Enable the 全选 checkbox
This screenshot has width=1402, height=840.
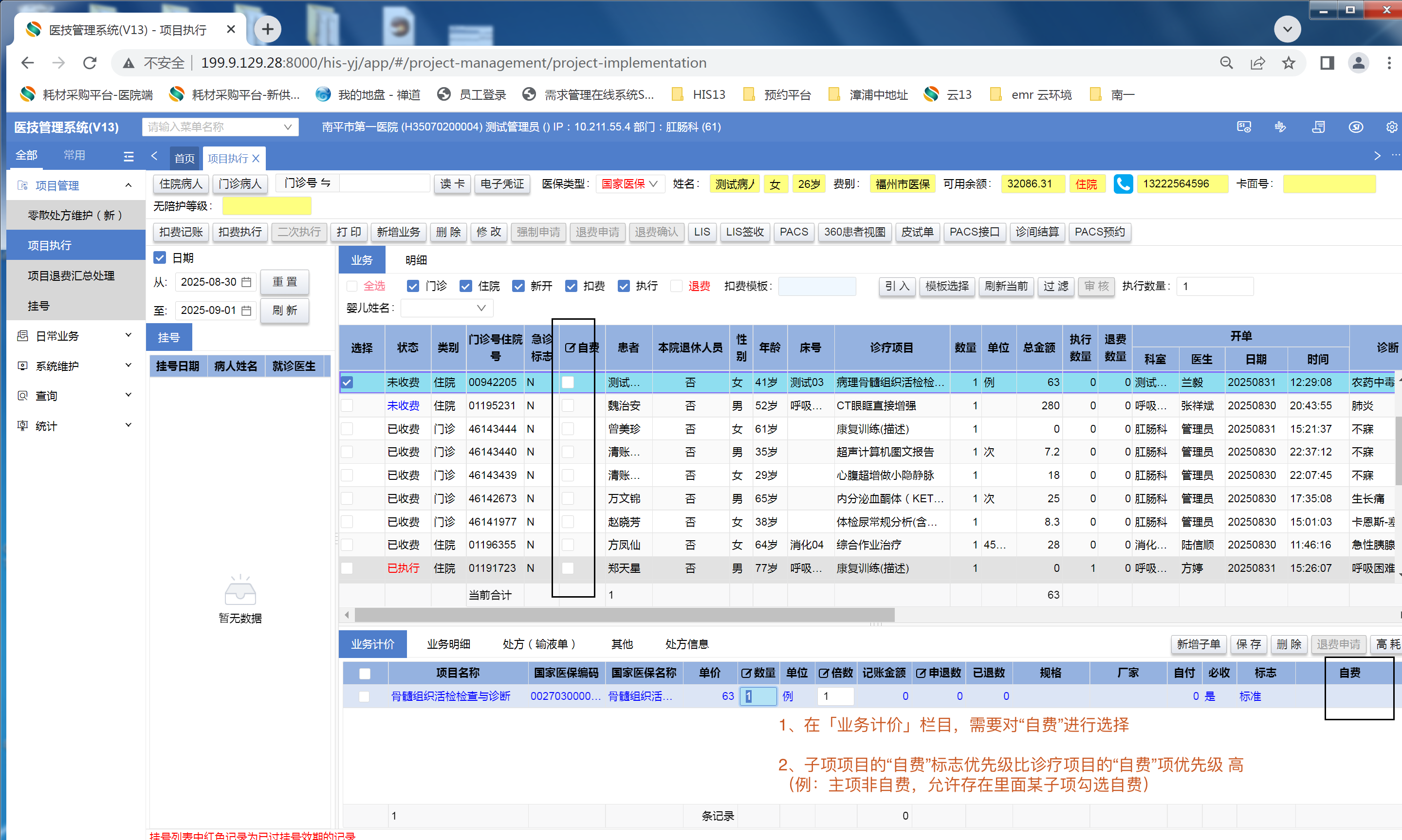click(x=351, y=287)
